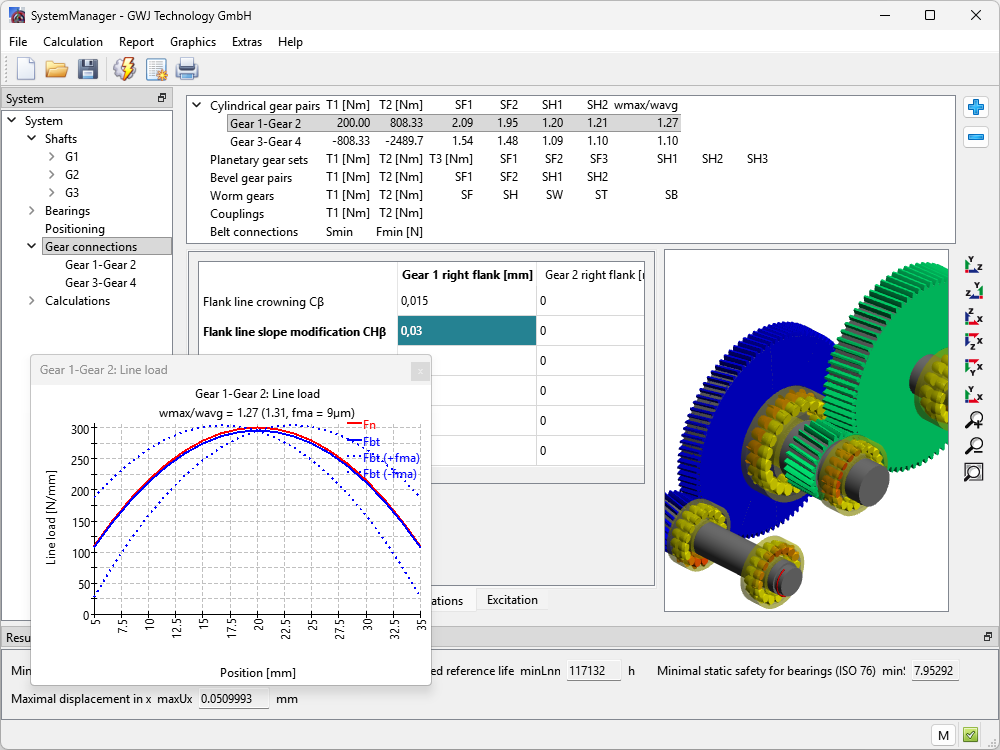Open the Calculation menu
The height and width of the screenshot is (750, 1000).
tap(73, 42)
